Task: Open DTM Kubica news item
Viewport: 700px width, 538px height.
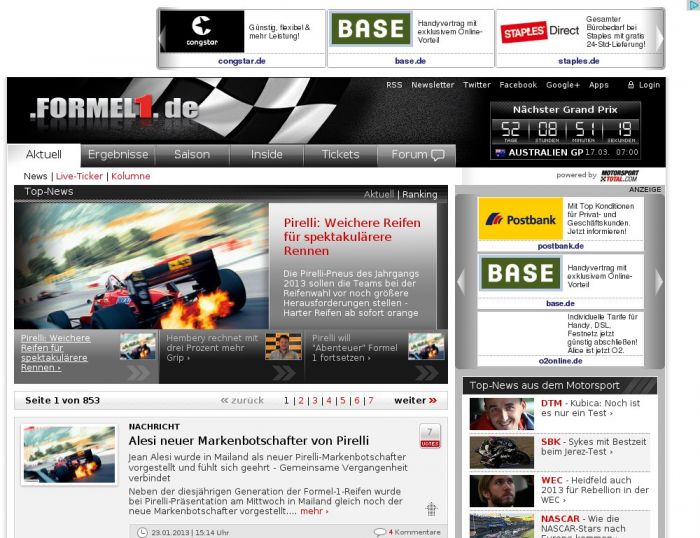Action: point(590,408)
